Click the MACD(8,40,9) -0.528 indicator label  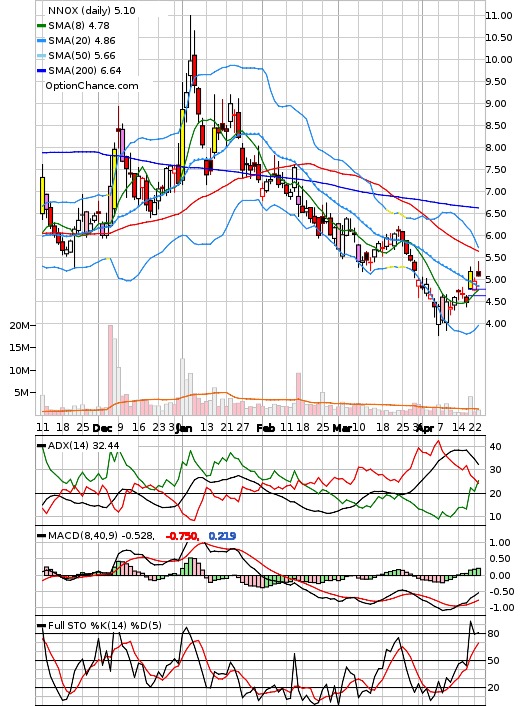(x=101, y=536)
